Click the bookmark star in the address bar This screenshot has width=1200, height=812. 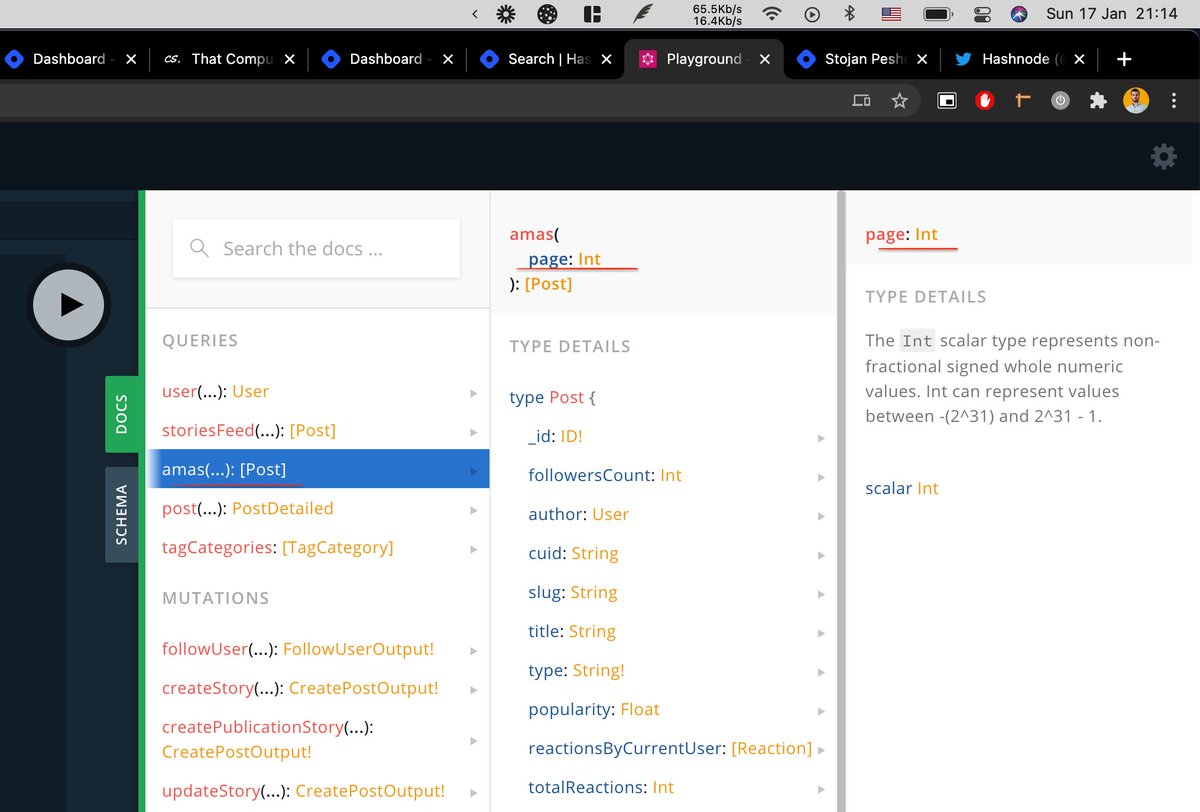[x=899, y=100]
